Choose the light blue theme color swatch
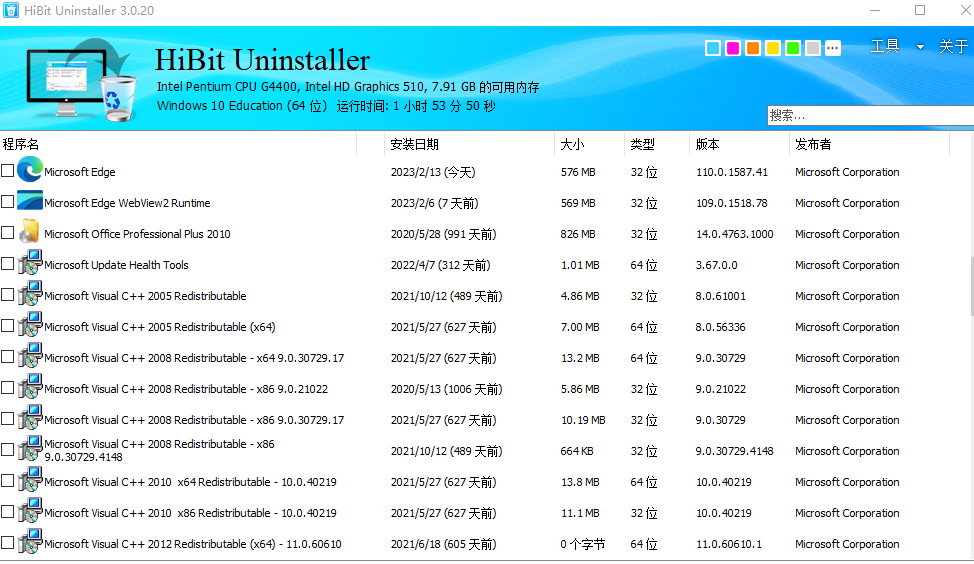974x564 pixels. click(713, 48)
